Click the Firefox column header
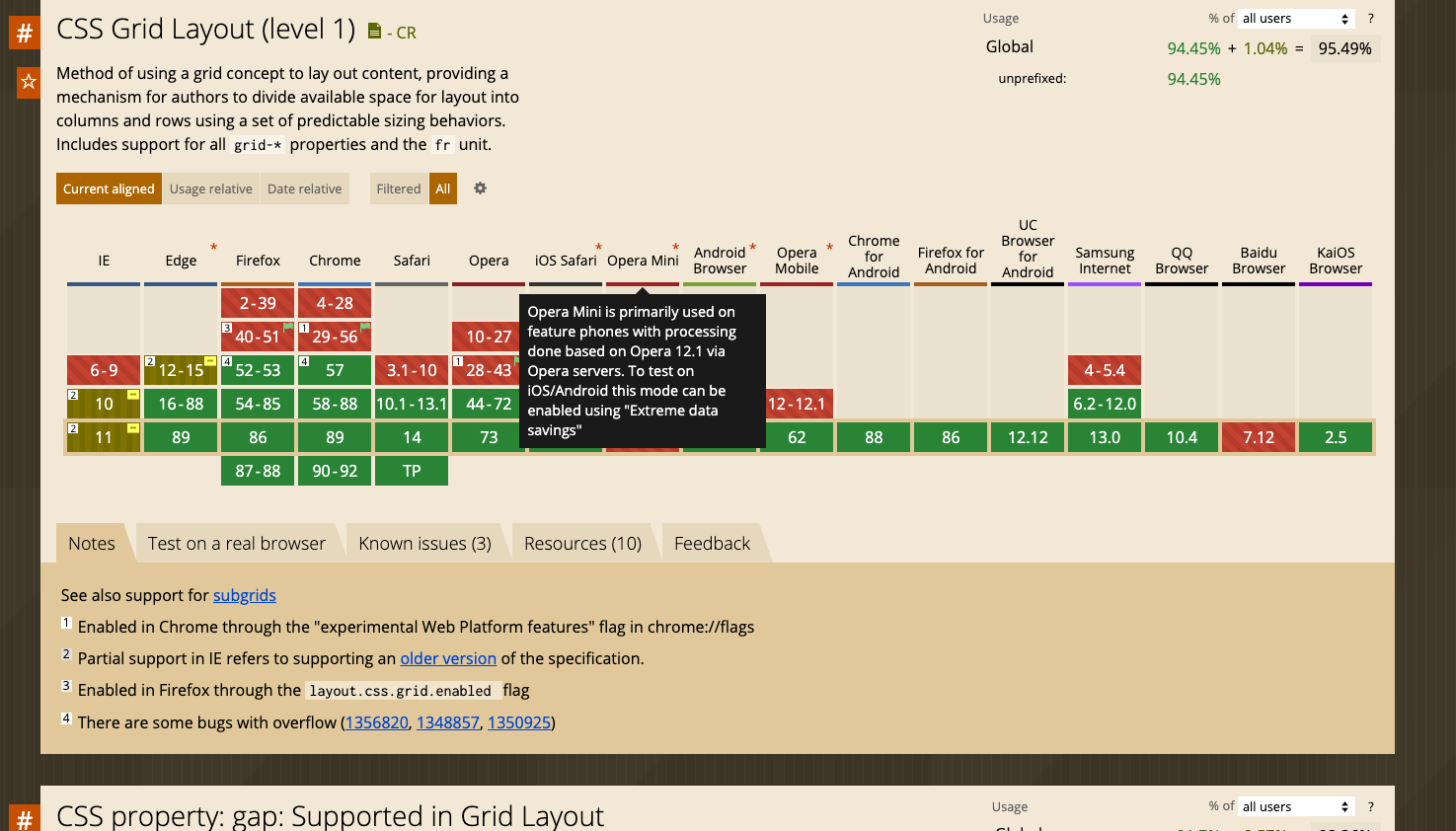This screenshot has height=831, width=1456. (x=258, y=261)
